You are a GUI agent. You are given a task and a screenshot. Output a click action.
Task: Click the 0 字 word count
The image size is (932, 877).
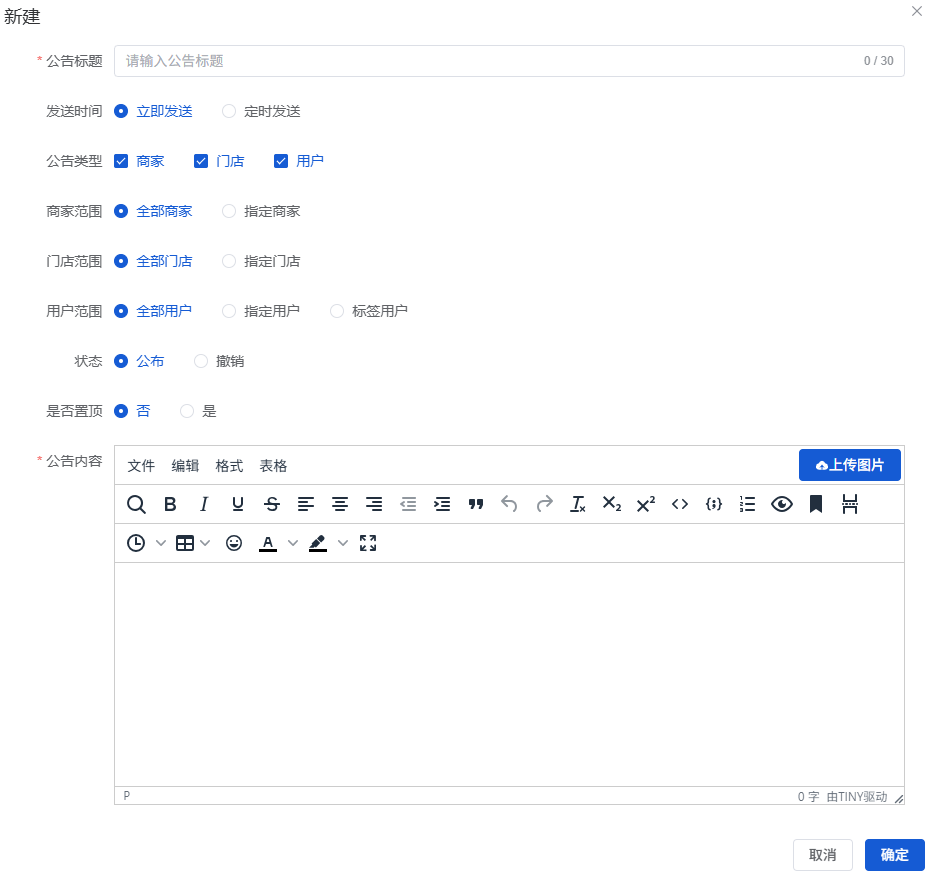click(x=808, y=797)
